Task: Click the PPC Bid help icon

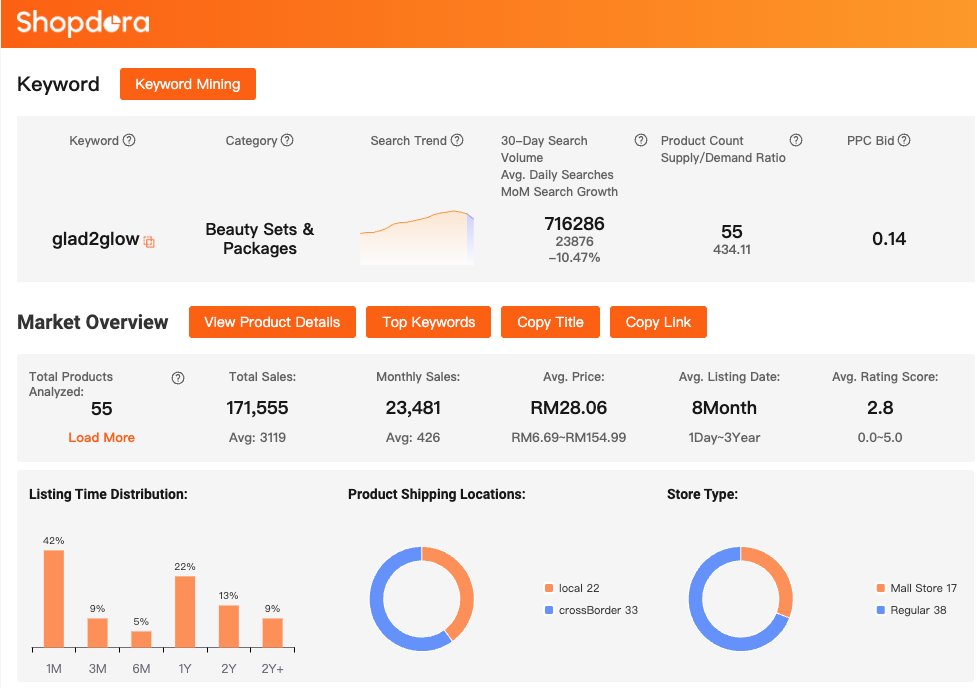Action: [x=904, y=141]
